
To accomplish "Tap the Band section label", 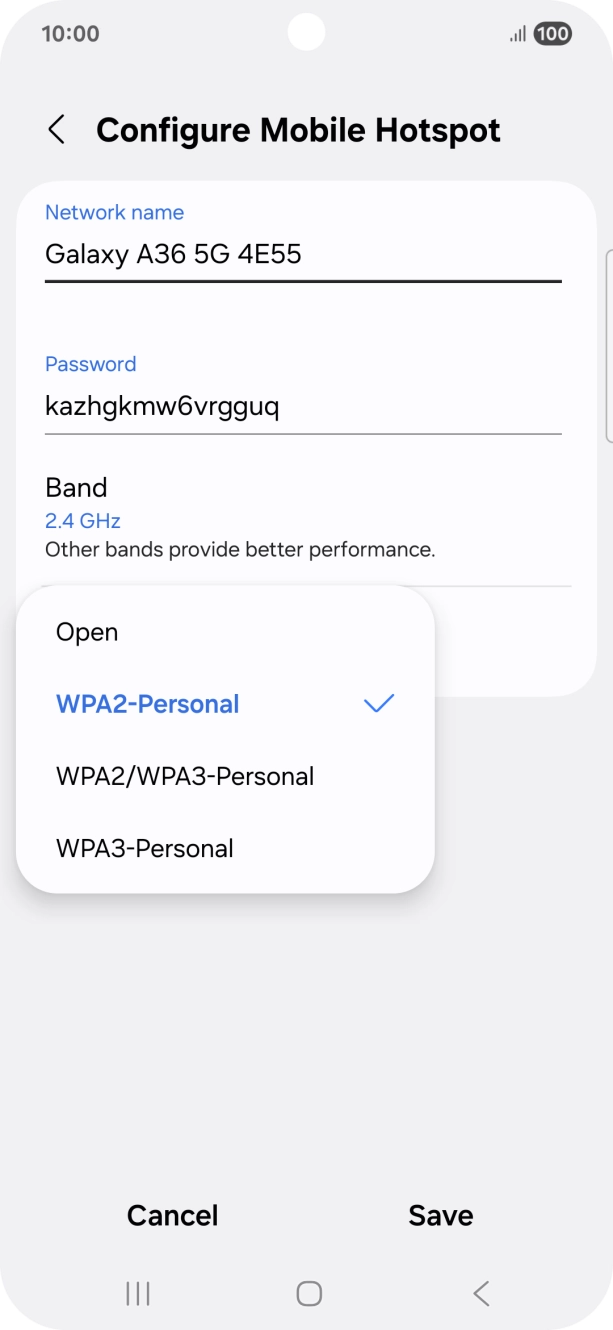I will [76, 487].
